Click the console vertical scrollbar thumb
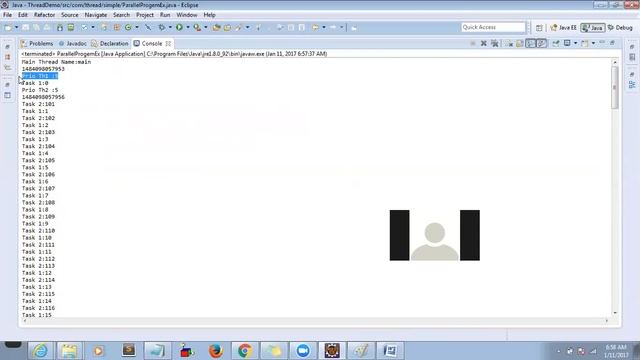The width and height of the screenshot is (640, 360). (x=615, y=87)
